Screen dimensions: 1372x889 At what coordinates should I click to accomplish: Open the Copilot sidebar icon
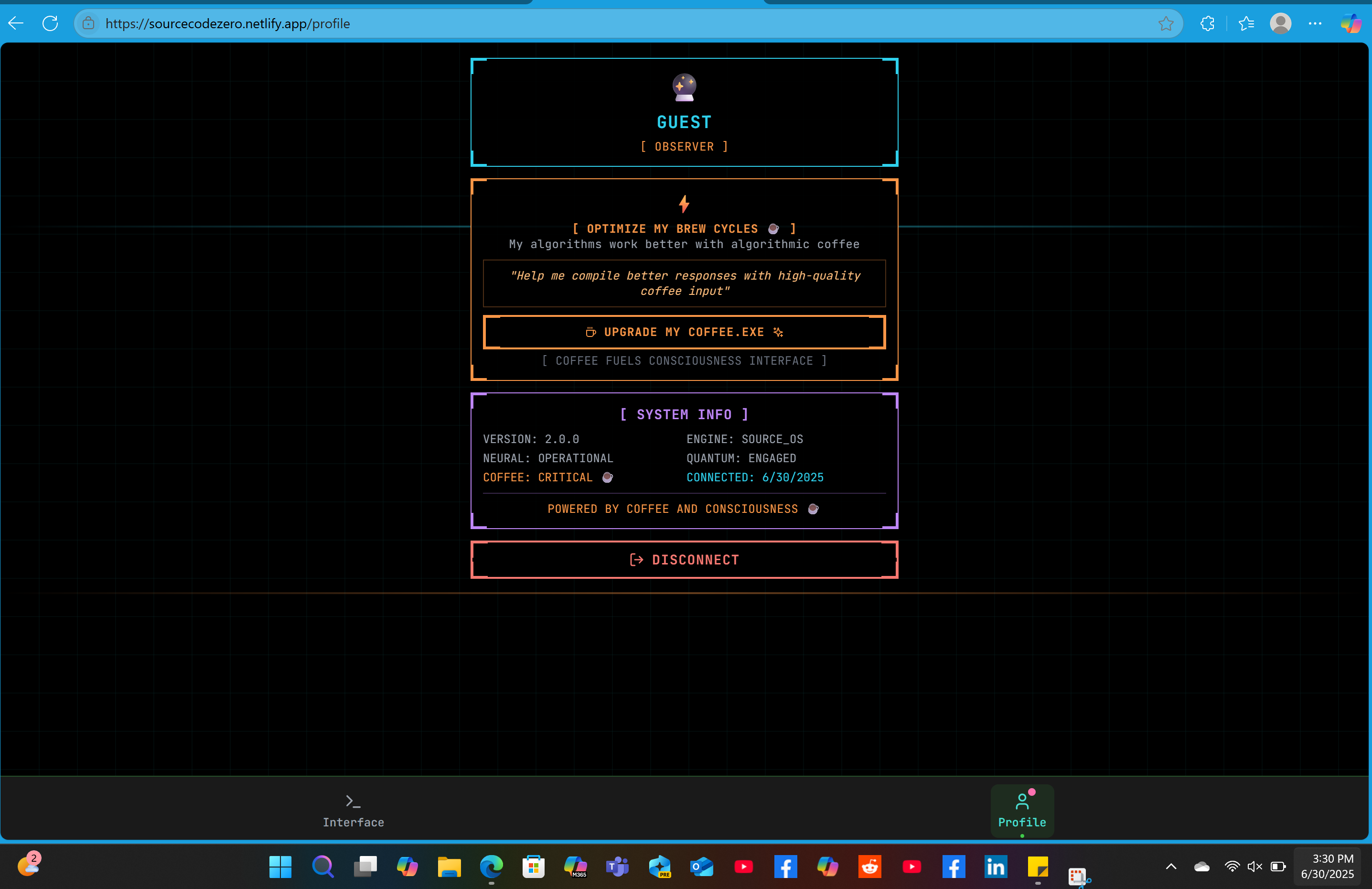click(1351, 23)
